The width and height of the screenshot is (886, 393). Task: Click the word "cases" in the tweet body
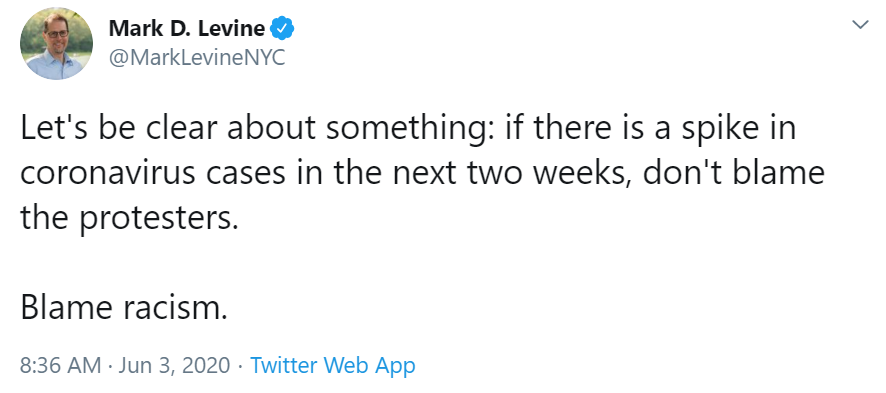[x=246, y=174]
